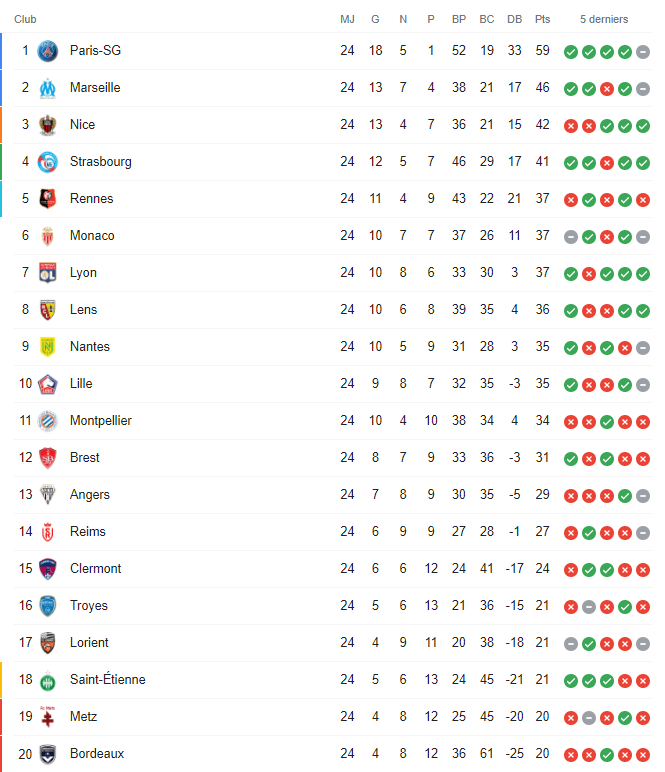Open the Montpellier team page
Viewport: 665px width, 772px height.
point(101,421)
